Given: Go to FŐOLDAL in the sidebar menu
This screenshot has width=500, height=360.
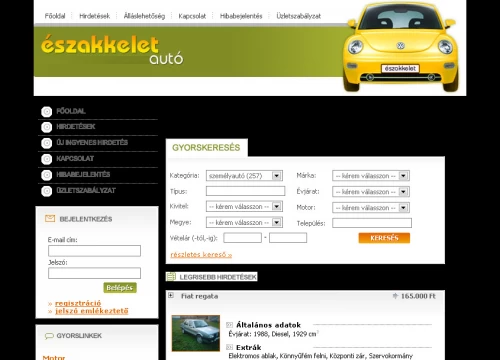Looking at the screenshot, I should click(x=71, y=111).
